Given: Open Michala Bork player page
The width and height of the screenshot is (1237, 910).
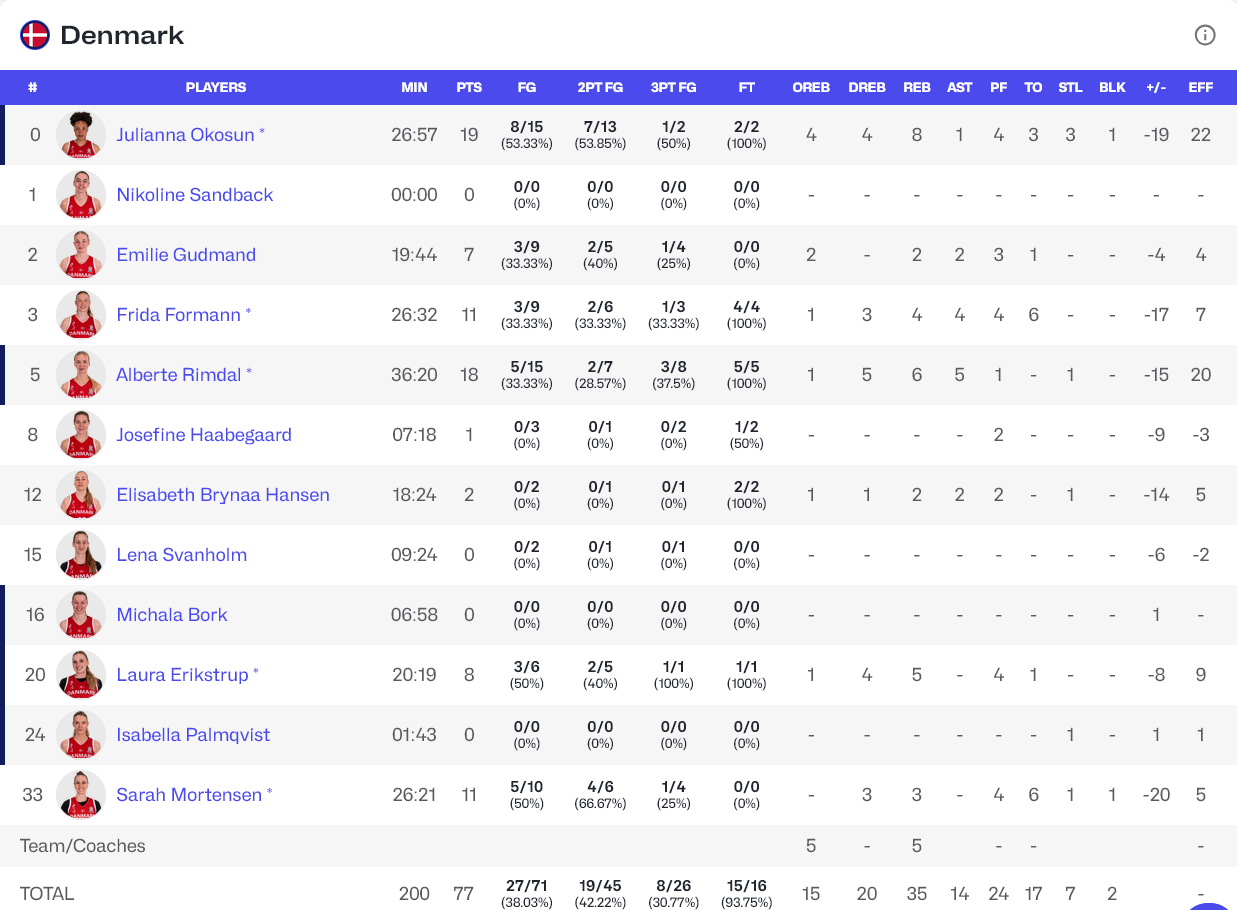Looking at the screenshot, I should coord(172,615).
